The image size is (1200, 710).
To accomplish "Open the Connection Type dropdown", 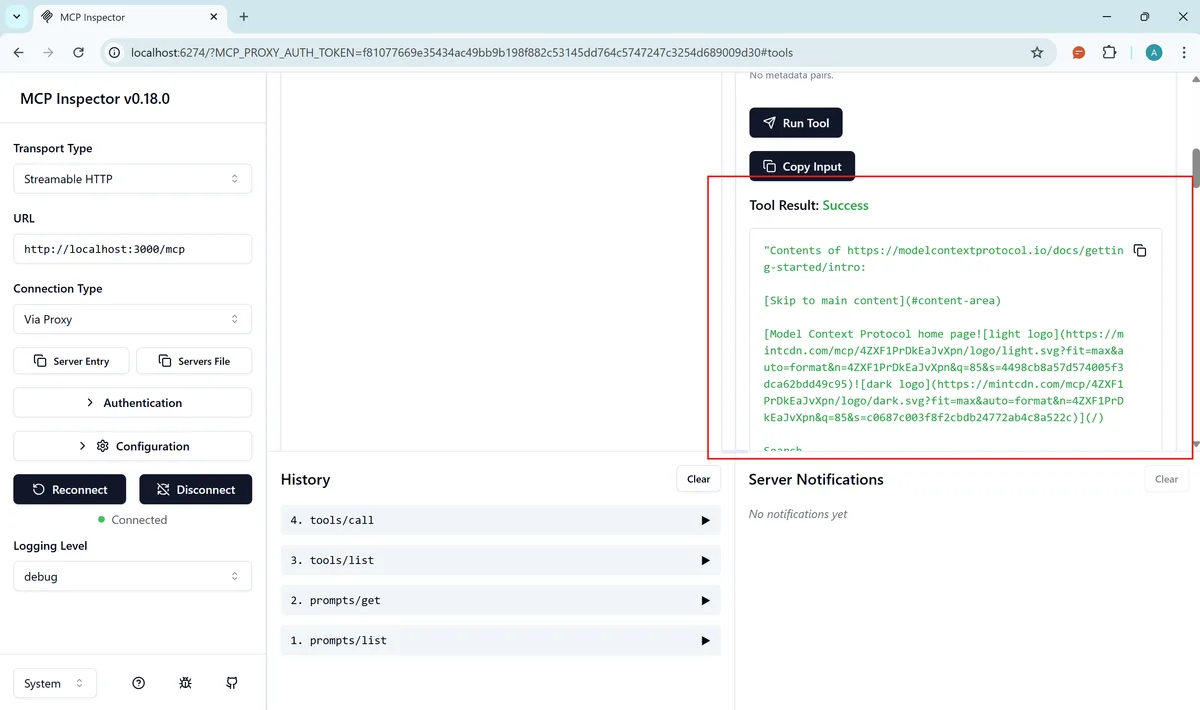I will point(132,319).
